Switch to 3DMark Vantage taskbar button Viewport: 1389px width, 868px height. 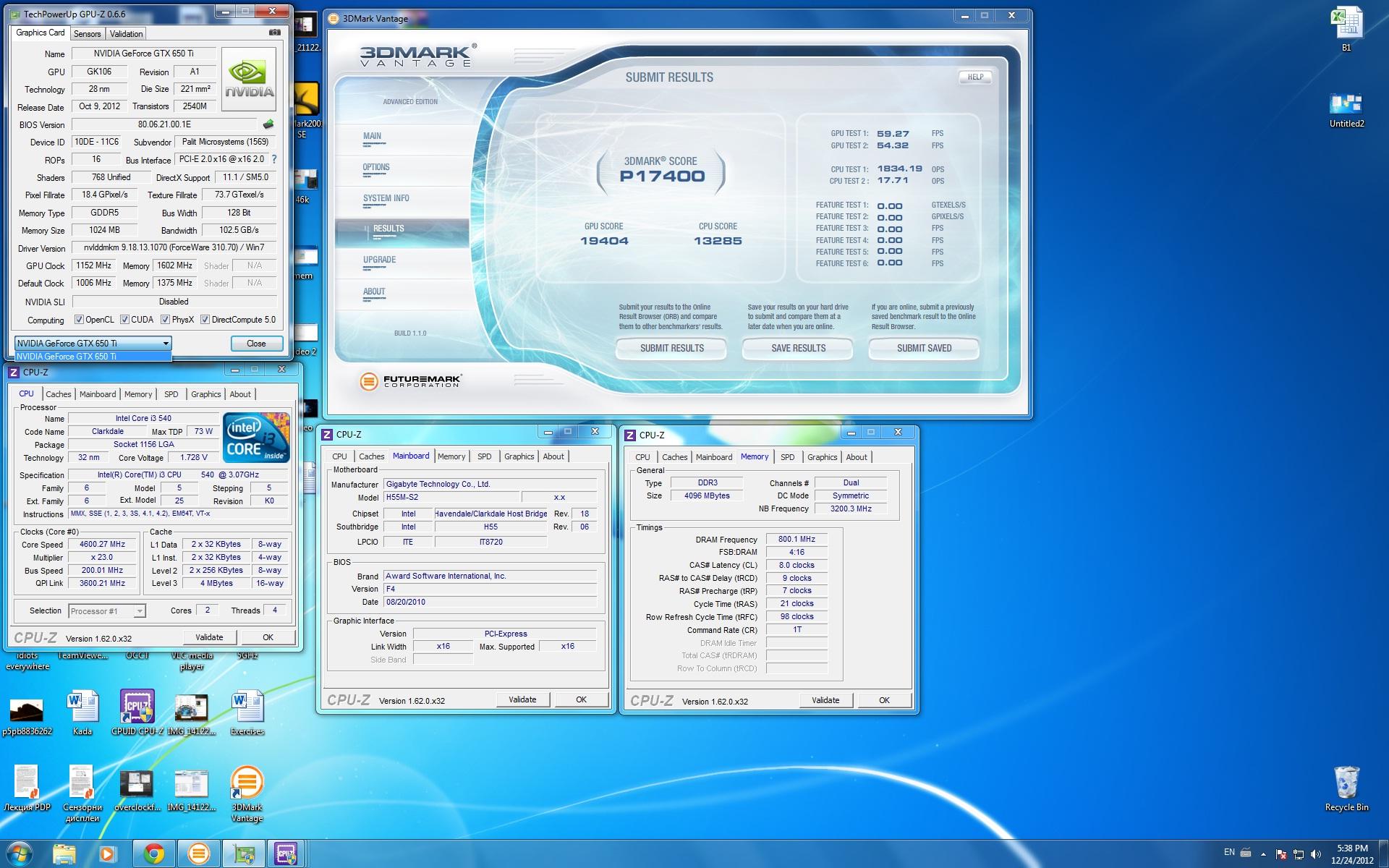(198, 854)
